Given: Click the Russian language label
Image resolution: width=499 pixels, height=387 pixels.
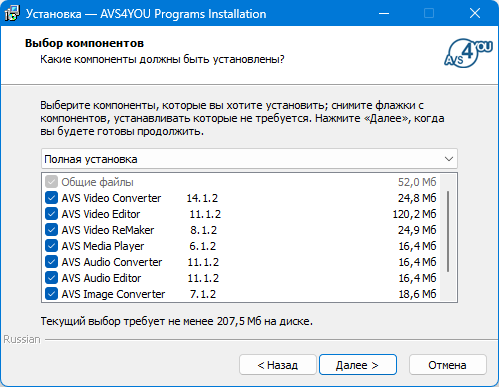Looking at the screenshot, I should 22,339.
